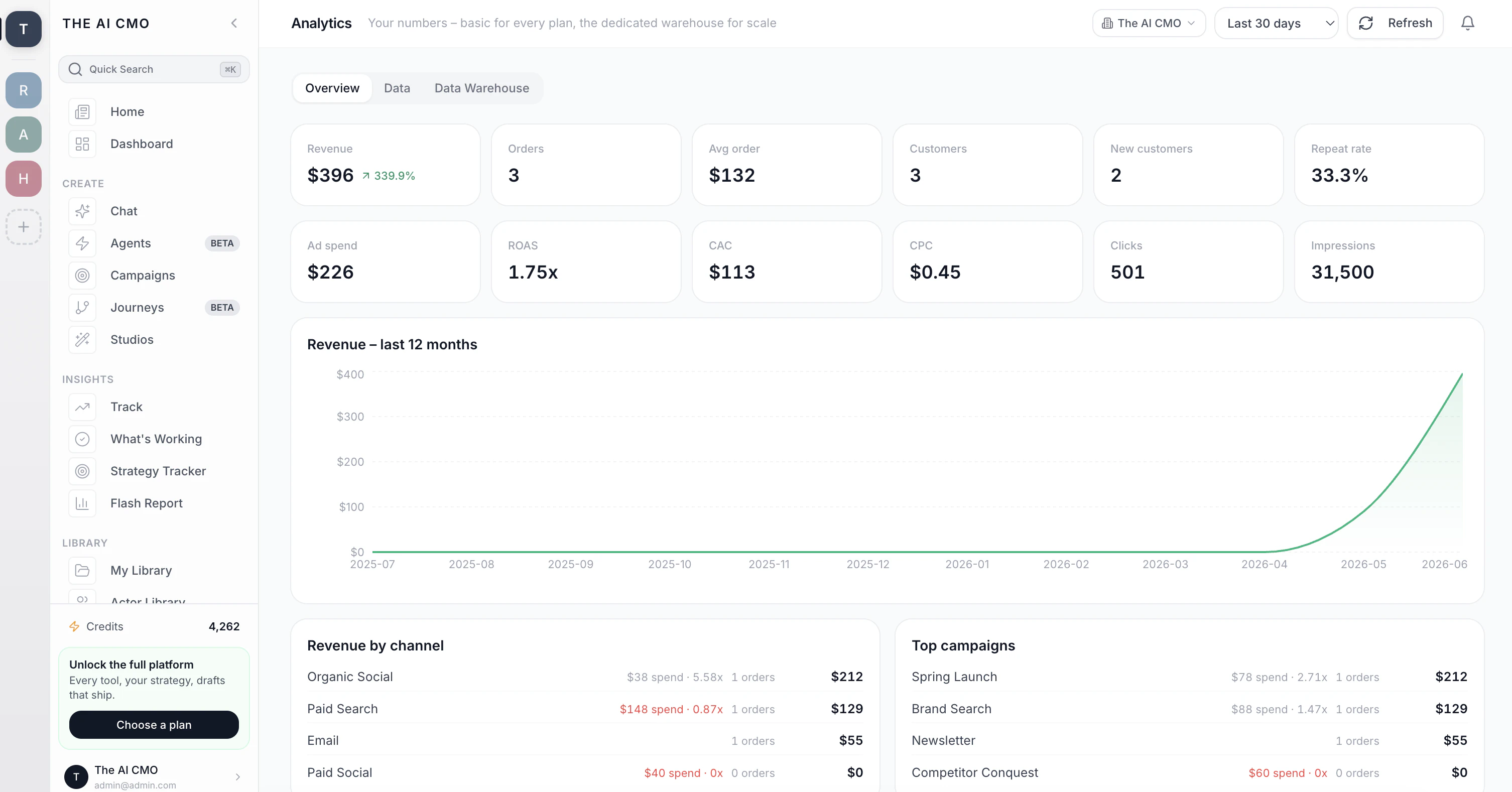Click the Choose a plan button
1512x792 pixels.
click(154, 725)
